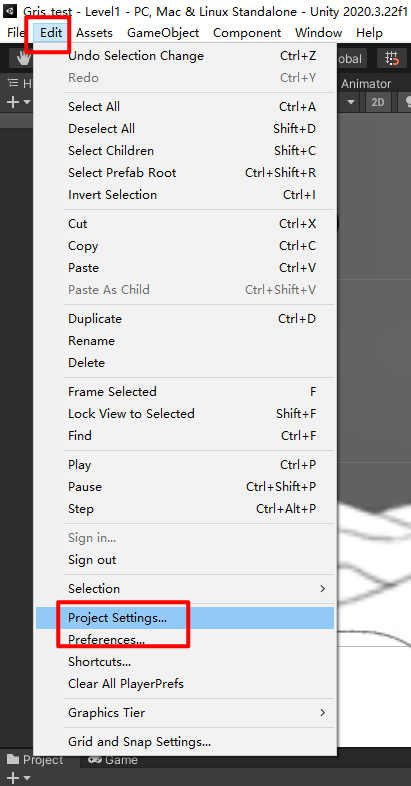Click the Unity logo in title bar
Screen dimensions: 411x786
point(10,11)
